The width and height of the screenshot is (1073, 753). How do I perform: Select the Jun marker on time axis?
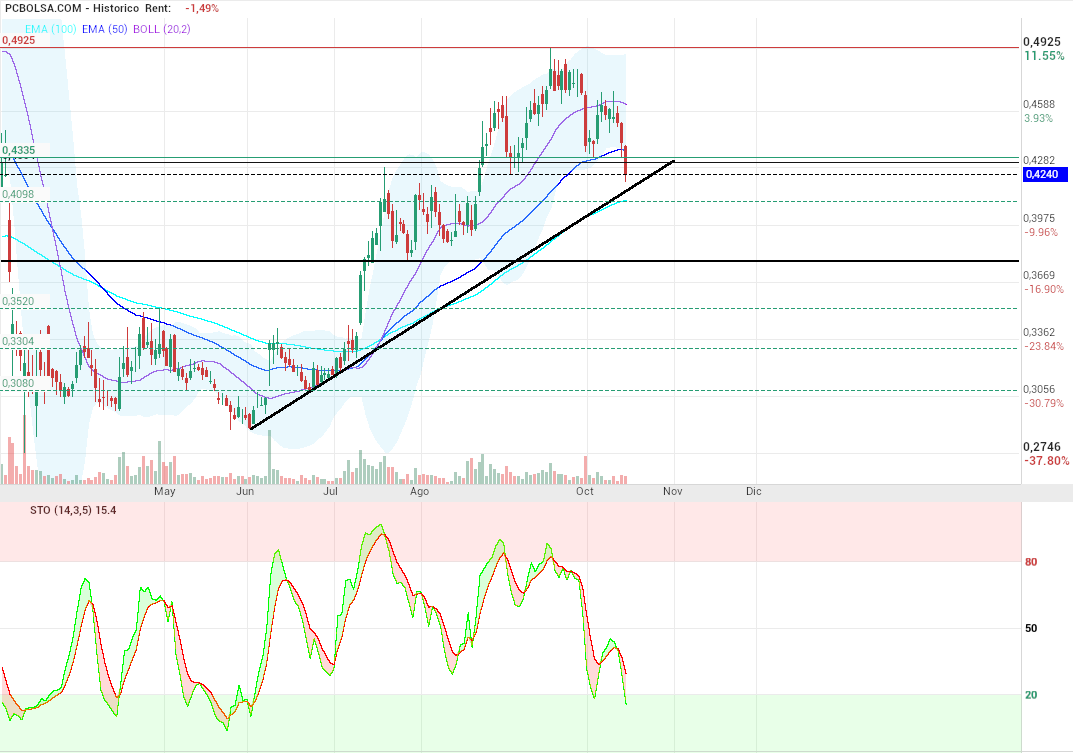pos(245,492)
